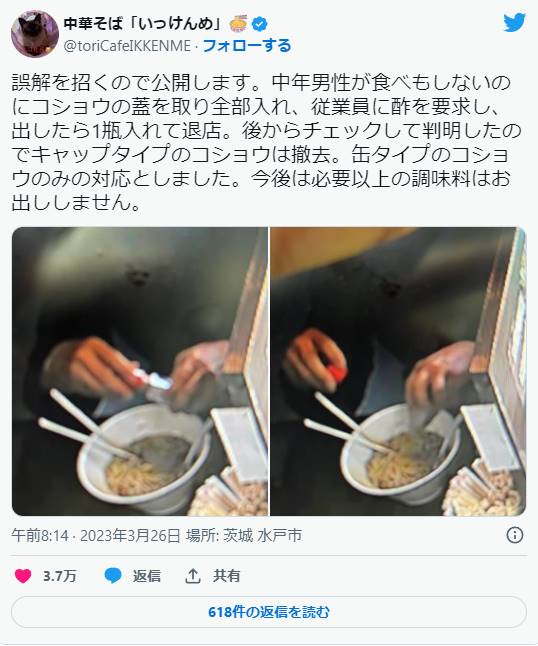The height and width of the screenshot is (646, 538).
Task: Like the tweet with heart icon
Action: pos(23,576)
